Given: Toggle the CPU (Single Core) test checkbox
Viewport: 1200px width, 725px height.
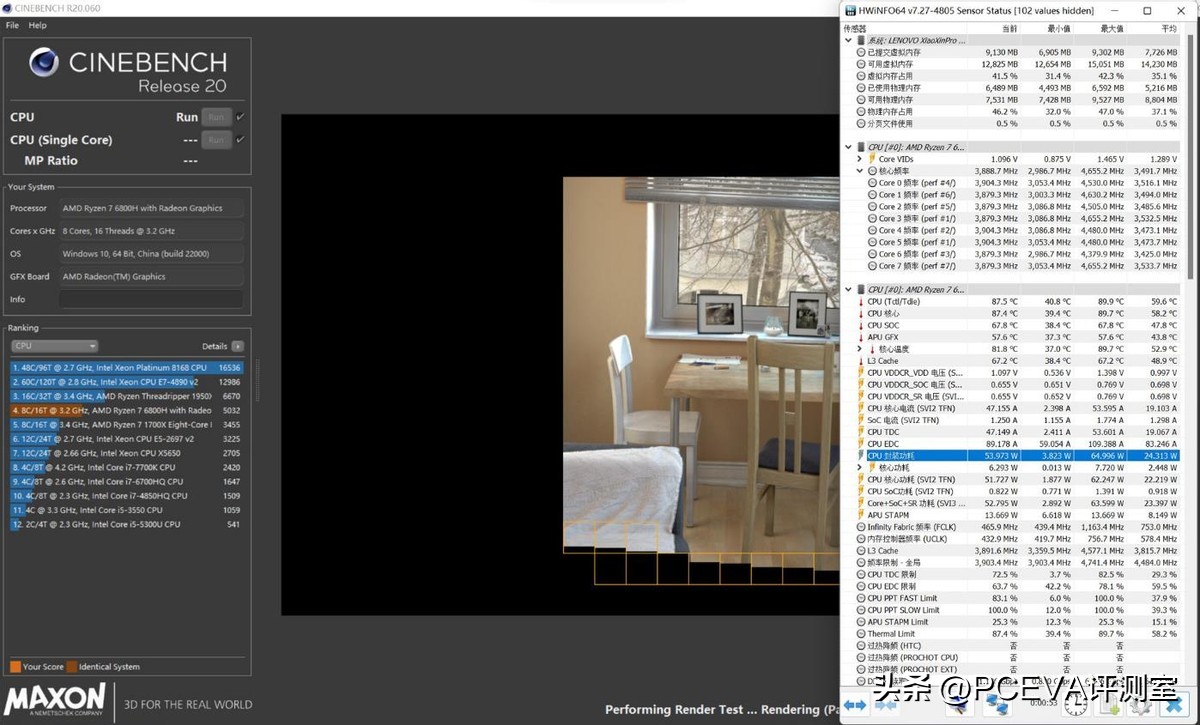Looking at the screenshot, I should tap(240, 140).
